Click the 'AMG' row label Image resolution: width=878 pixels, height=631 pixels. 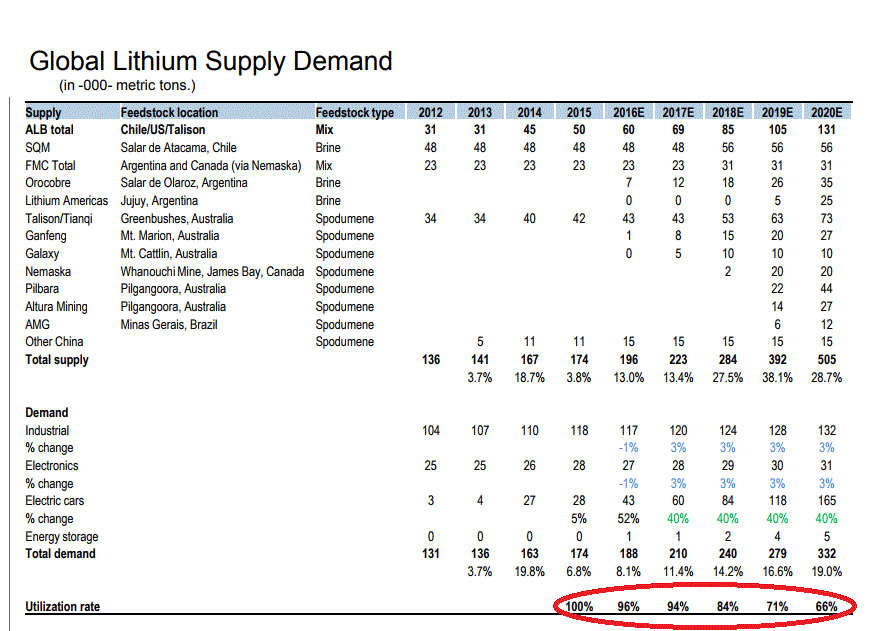click(x=38, y=325)
